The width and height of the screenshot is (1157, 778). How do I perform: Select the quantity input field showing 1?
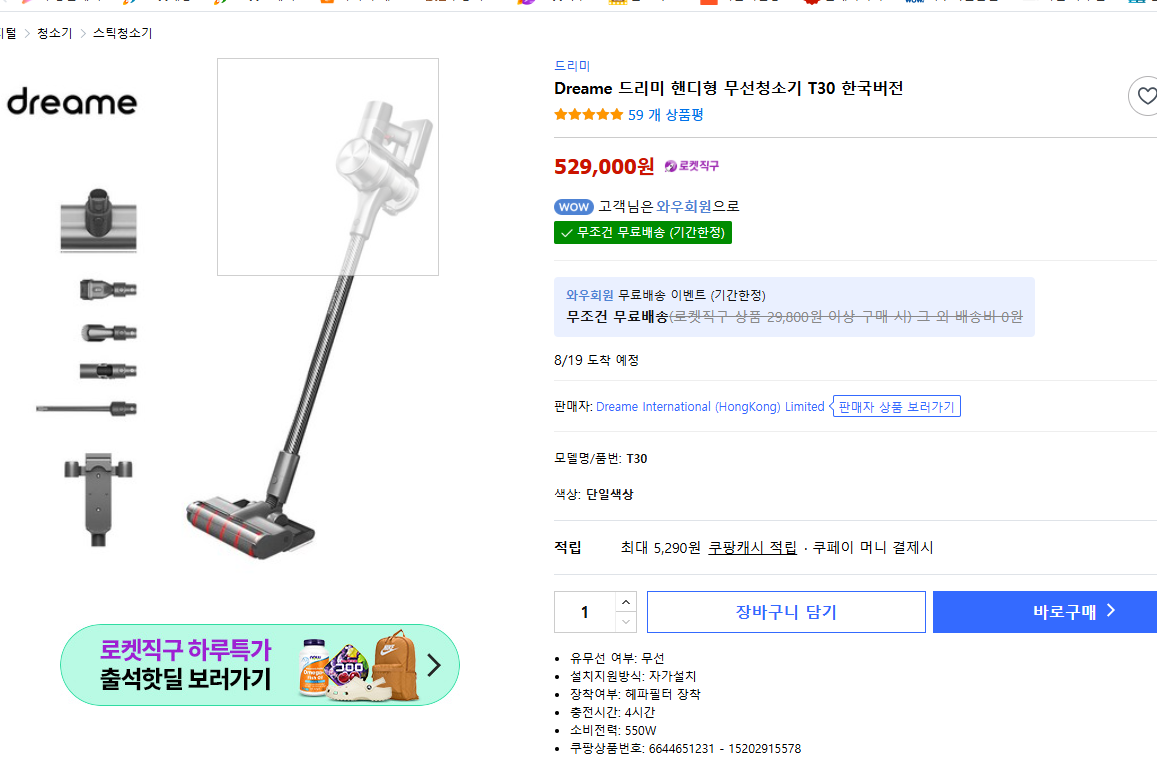[x=585, y=611]
